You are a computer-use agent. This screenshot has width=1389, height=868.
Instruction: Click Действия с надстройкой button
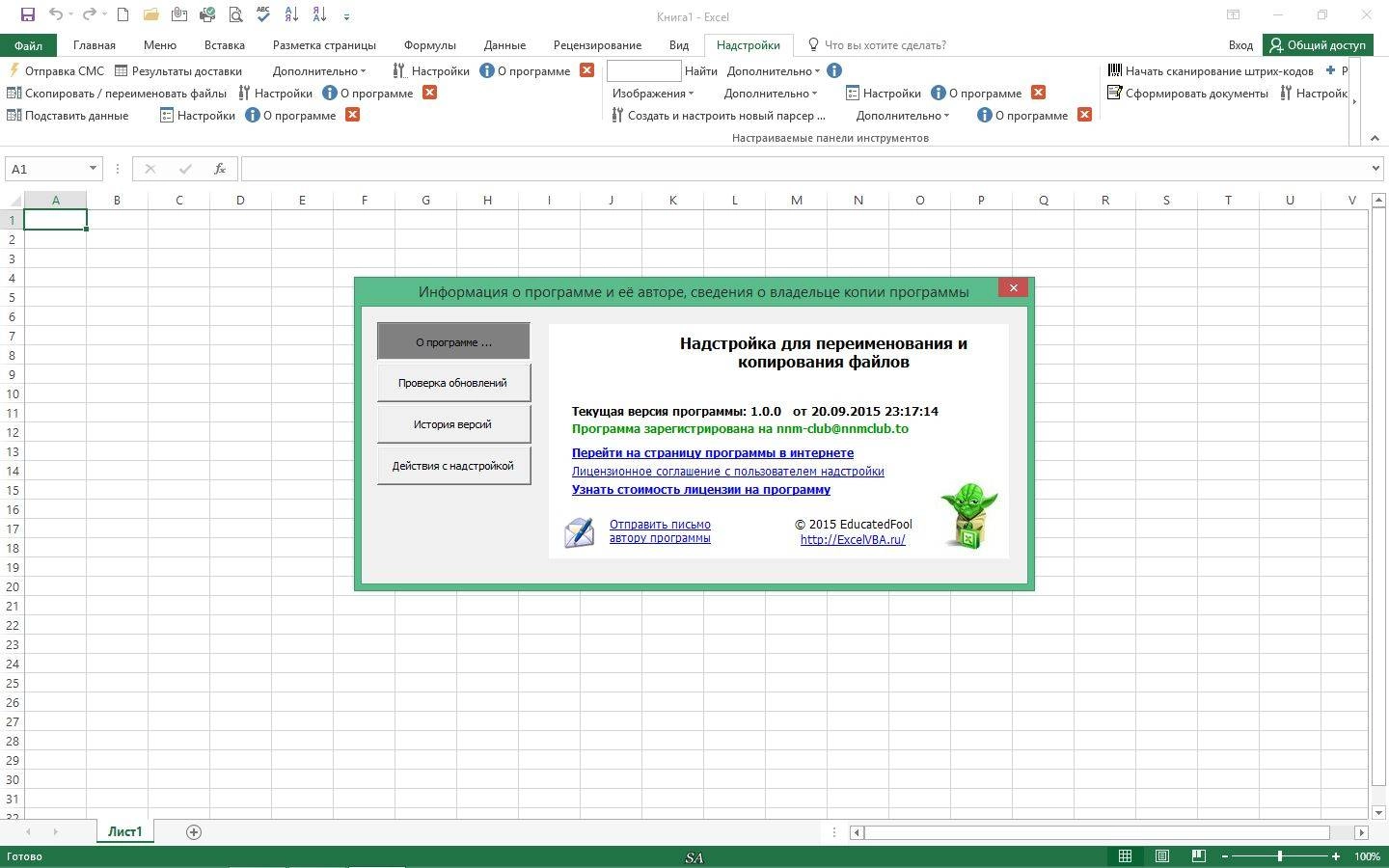453,466
